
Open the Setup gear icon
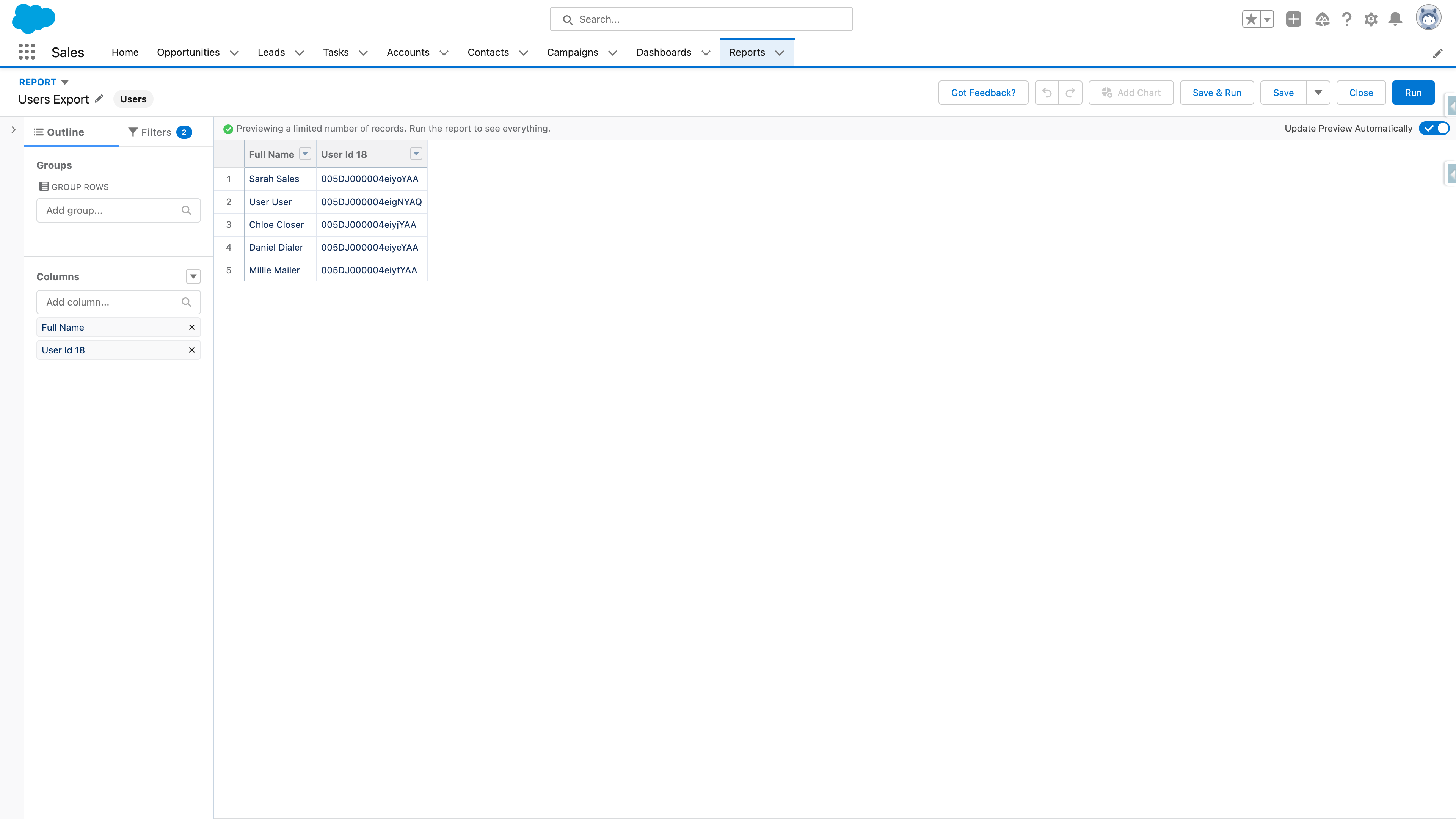tap(1371, 19)
